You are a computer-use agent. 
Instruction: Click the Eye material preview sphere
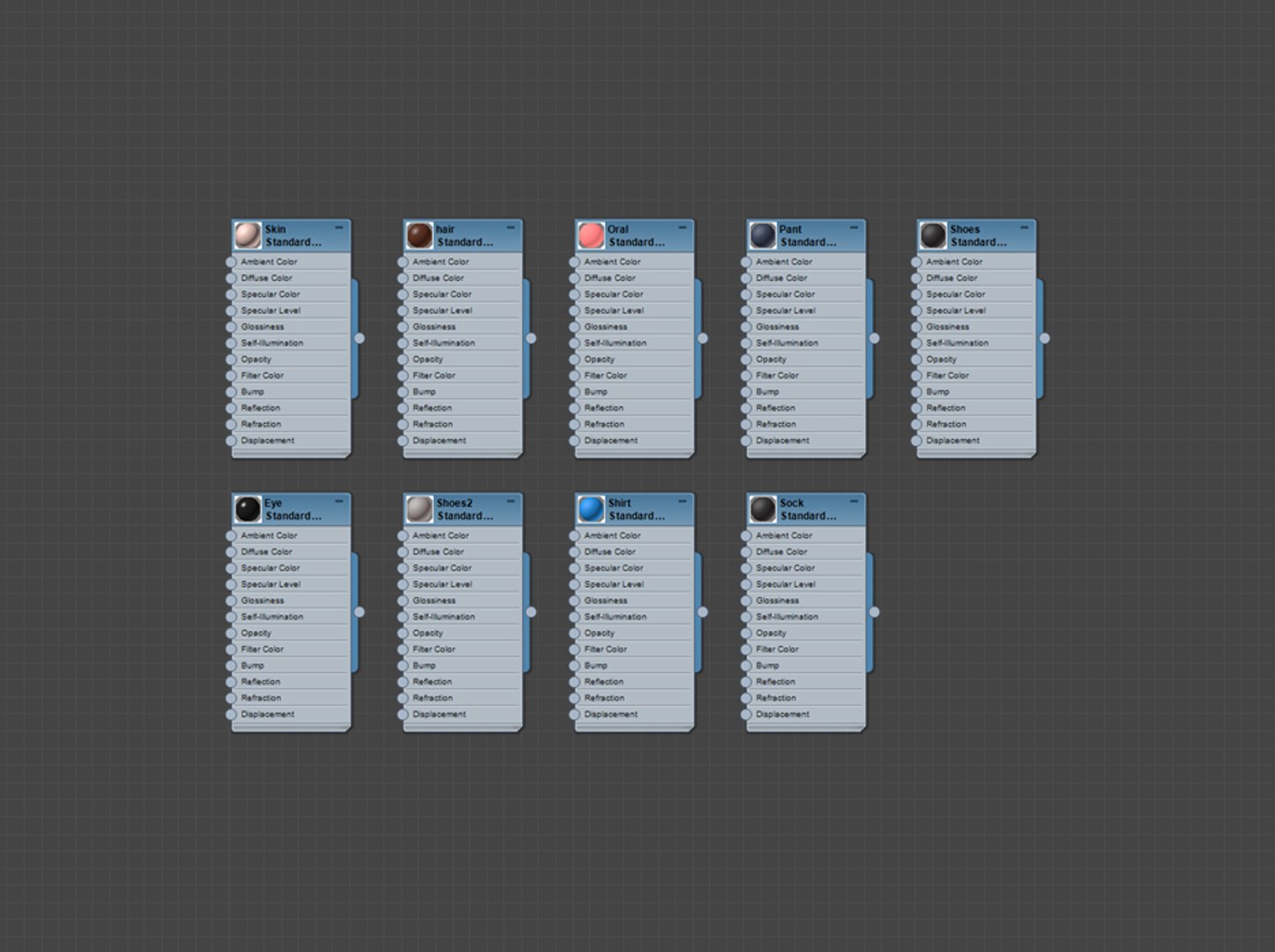[x=248, y=509]
